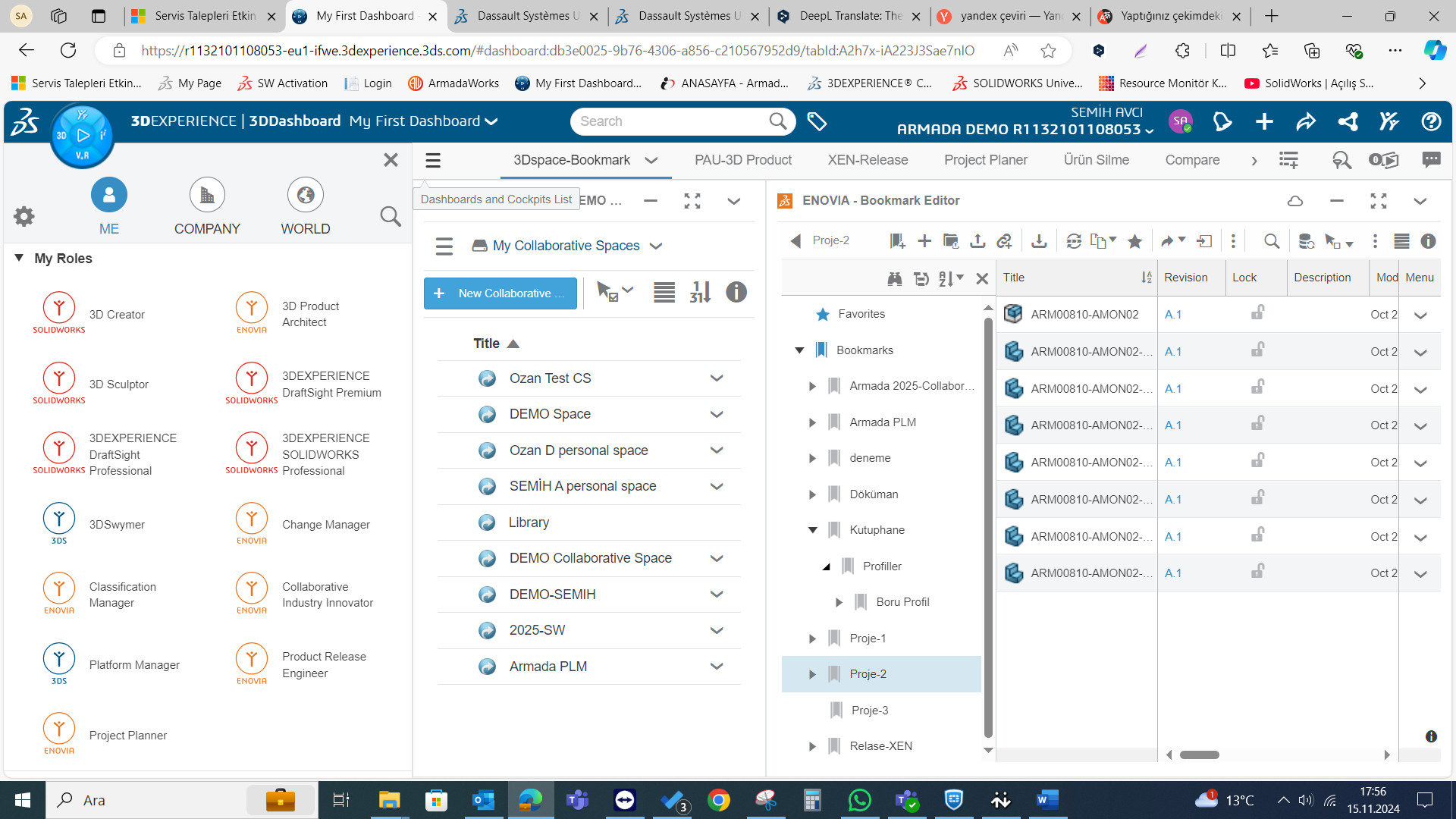This screenshot has width=1456, height=819.
Task: Open the A.1 revision link of ARM00810-AMON02
Action: 1173,314
